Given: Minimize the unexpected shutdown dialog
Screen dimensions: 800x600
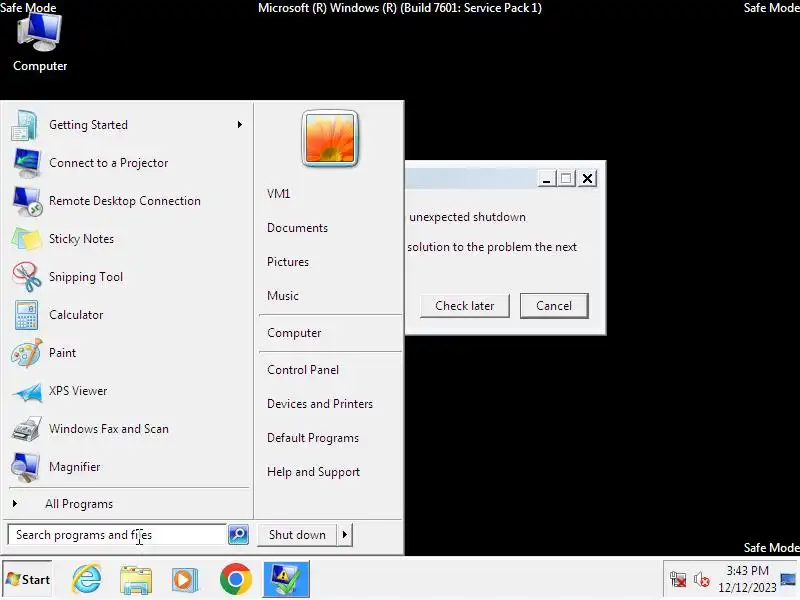Looking at the screenshot, I should 546,179.
